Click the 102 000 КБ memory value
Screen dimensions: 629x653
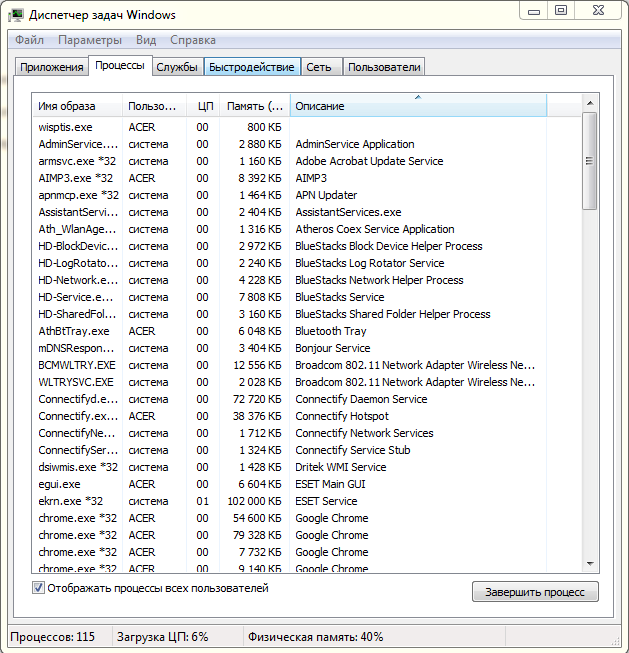click(x=255, y=501)
